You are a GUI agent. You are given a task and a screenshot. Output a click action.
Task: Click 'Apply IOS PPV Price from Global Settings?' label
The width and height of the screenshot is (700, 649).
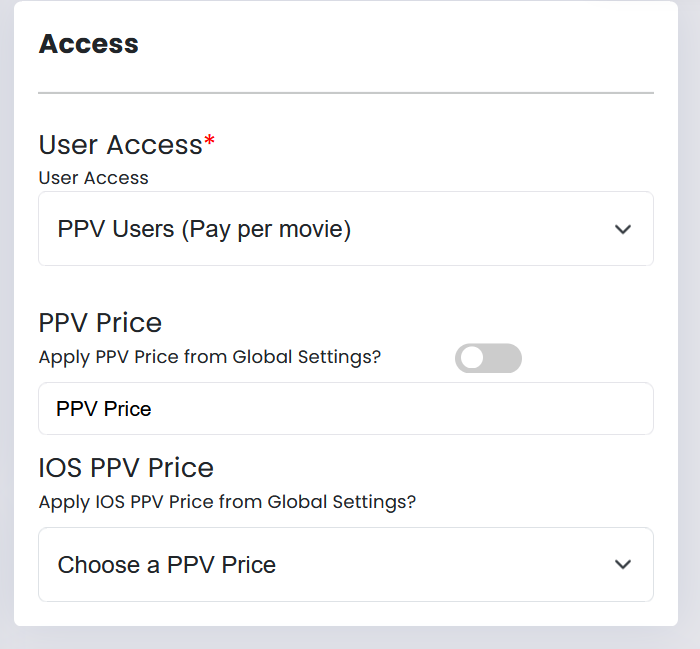(x=227, y=502)
